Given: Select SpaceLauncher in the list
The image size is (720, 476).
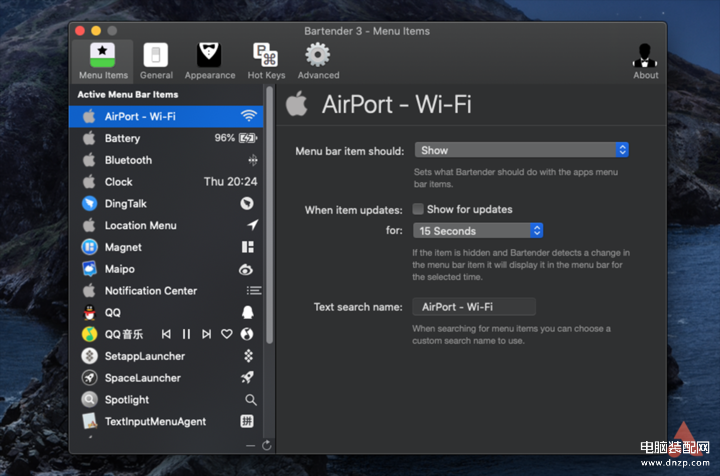Looking at the screenshot, I should point(166,378).
